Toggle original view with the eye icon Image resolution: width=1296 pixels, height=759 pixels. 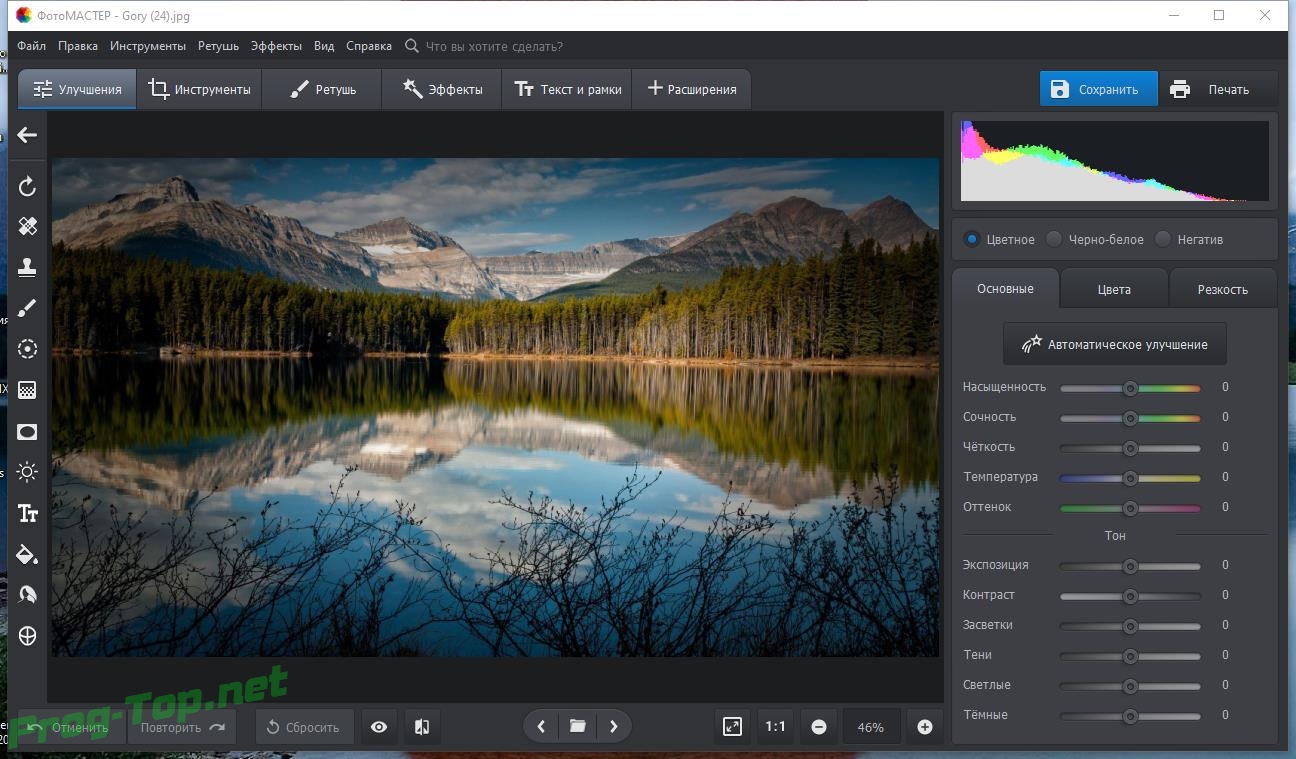point(379,727)
